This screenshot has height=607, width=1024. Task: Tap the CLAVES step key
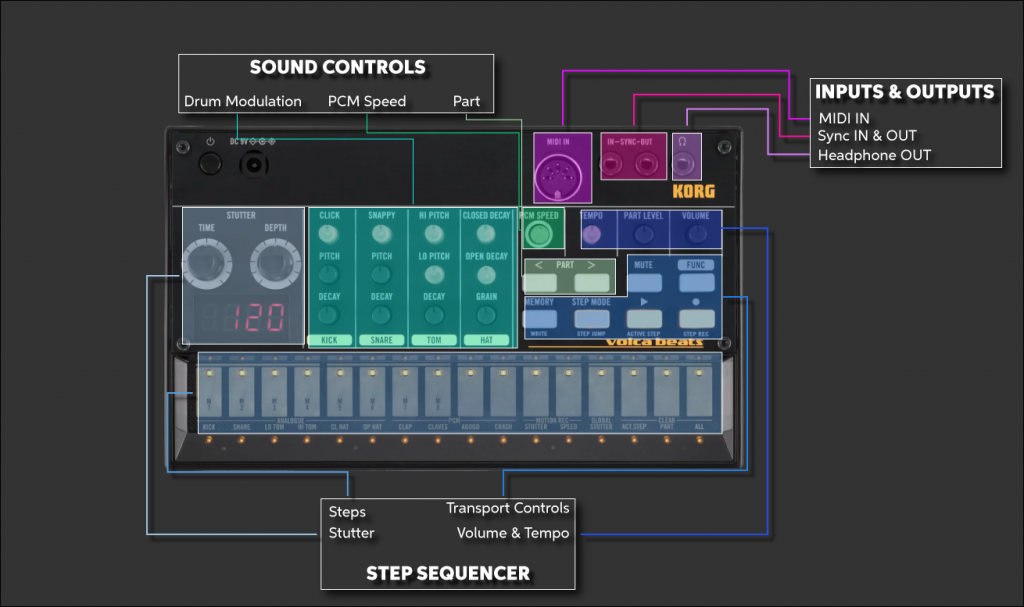[x=438, y=392]
